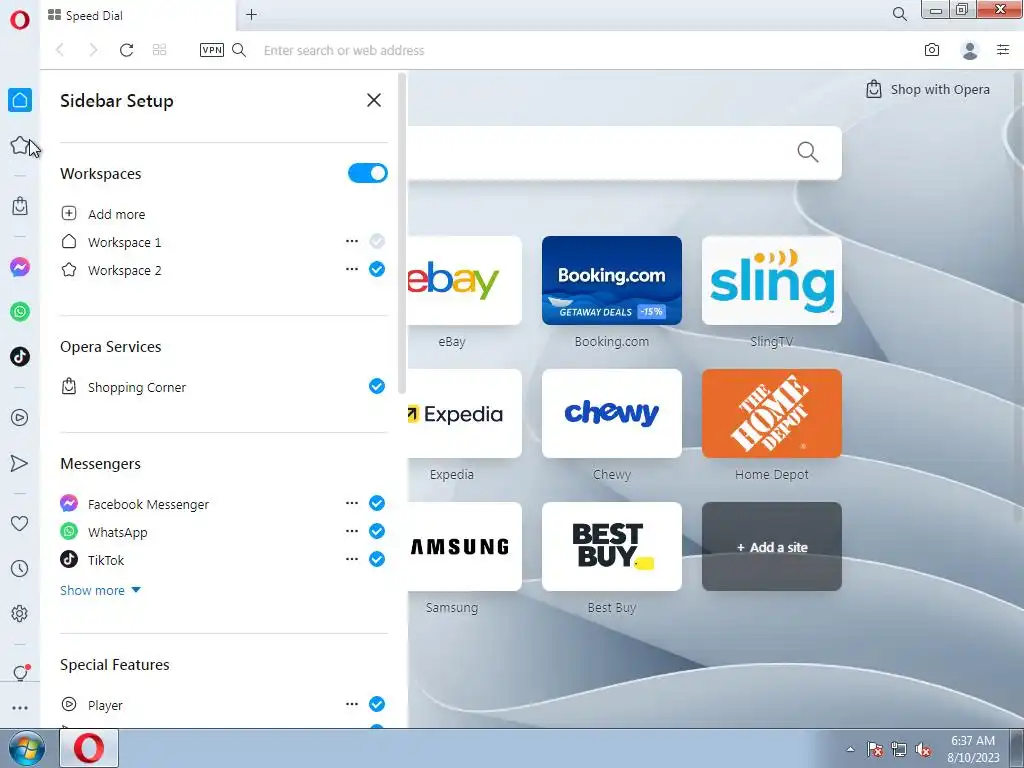Open Shop with Opera link
This screenshot has width=1024, height=768.
click(928, 89)
